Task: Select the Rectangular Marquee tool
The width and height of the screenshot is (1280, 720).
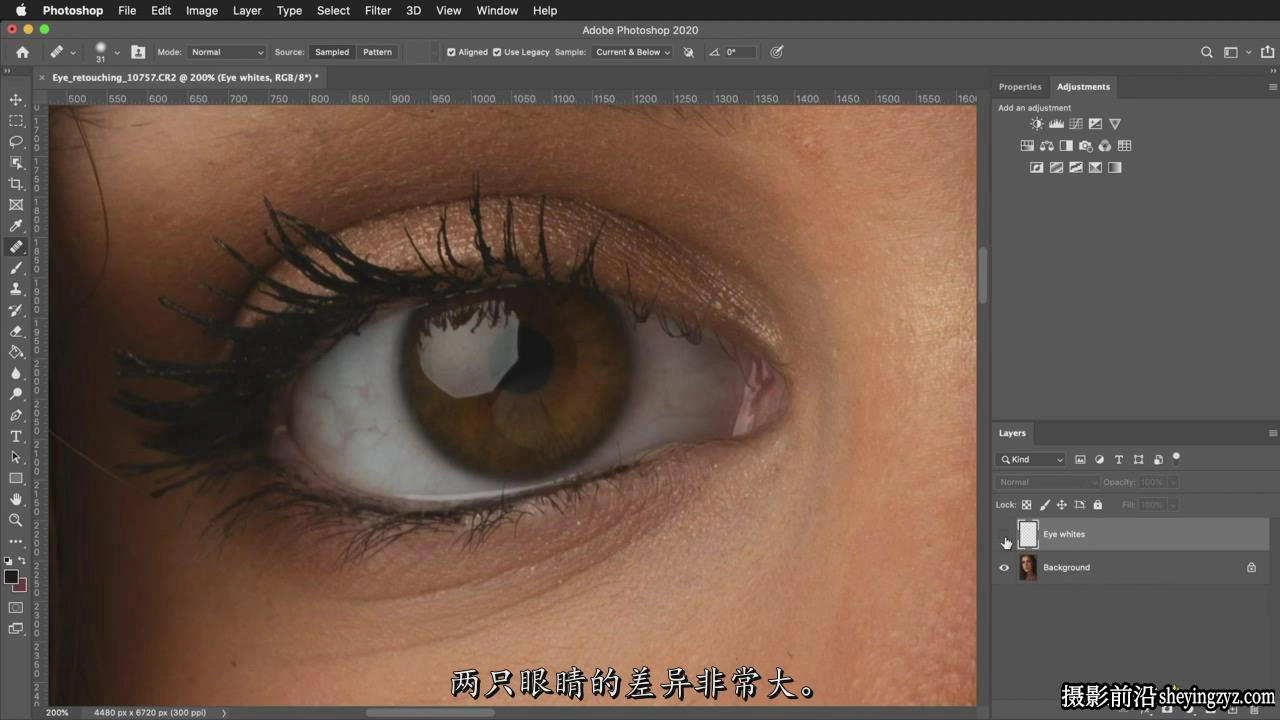Action: tap(16, 121)
